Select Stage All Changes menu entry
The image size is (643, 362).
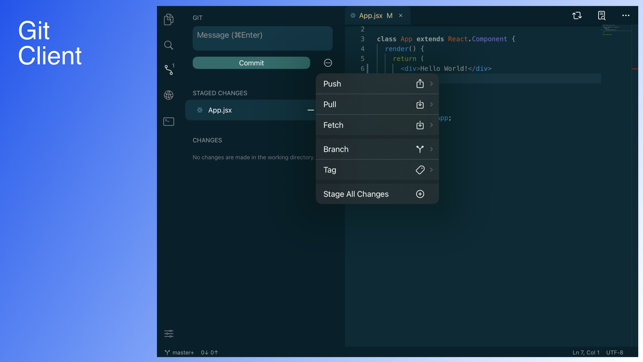(377, 194)
